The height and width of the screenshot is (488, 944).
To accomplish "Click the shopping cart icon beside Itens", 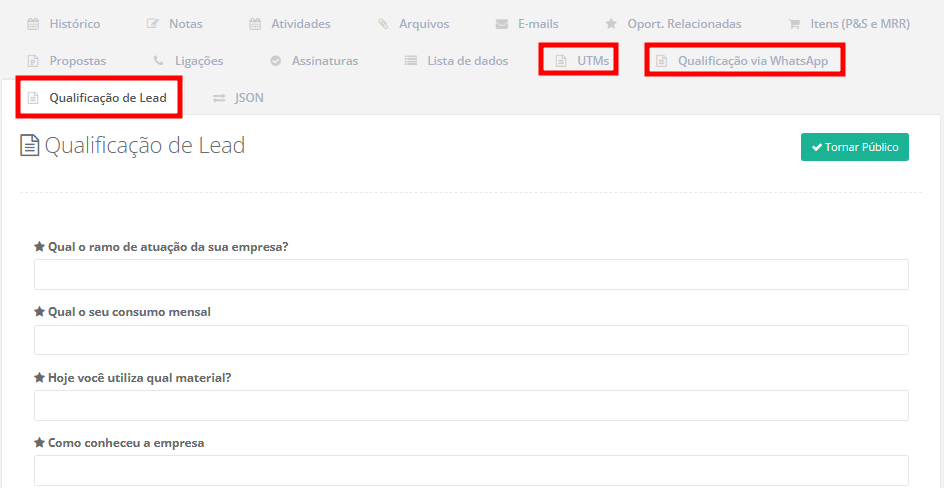I will coord(794,24).
